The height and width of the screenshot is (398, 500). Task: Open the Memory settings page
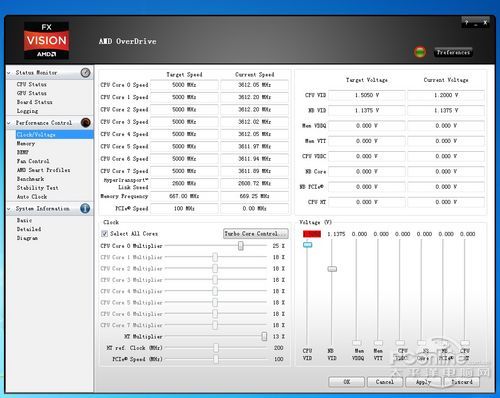(26, 143)
